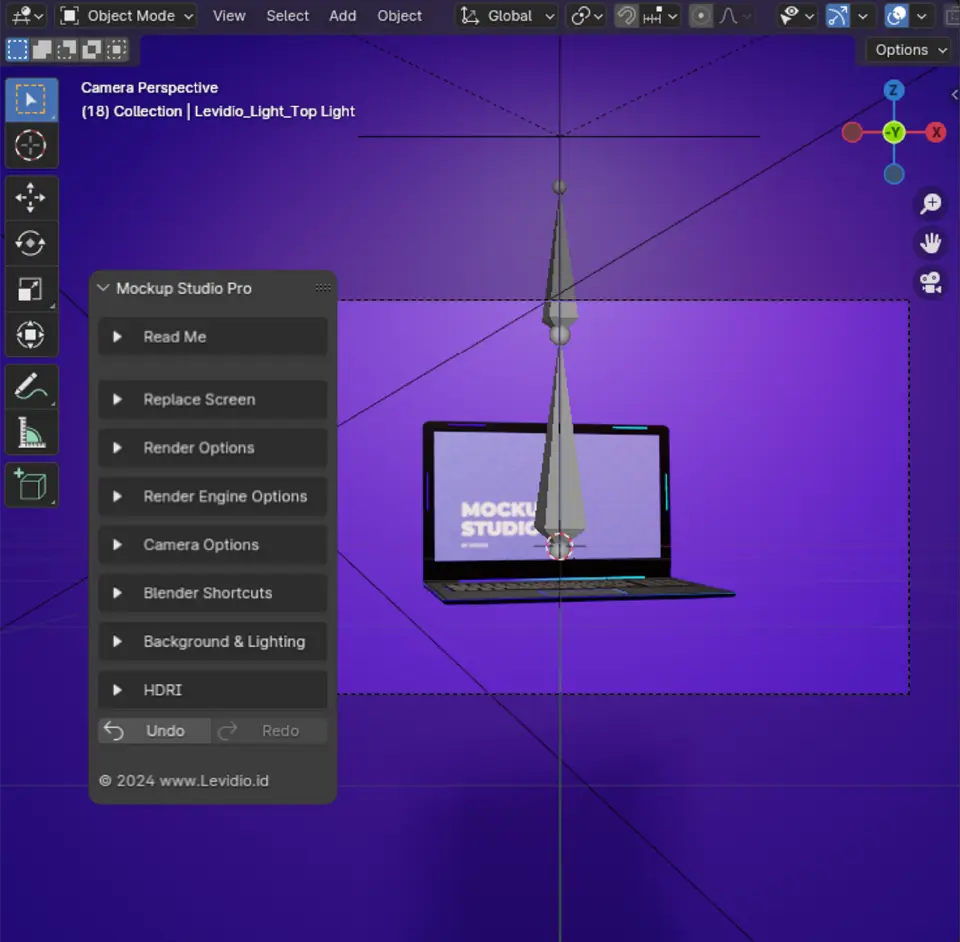960x942 pixels.
Task: Open the transform pivot point dropdown
Action: (586, 16)
